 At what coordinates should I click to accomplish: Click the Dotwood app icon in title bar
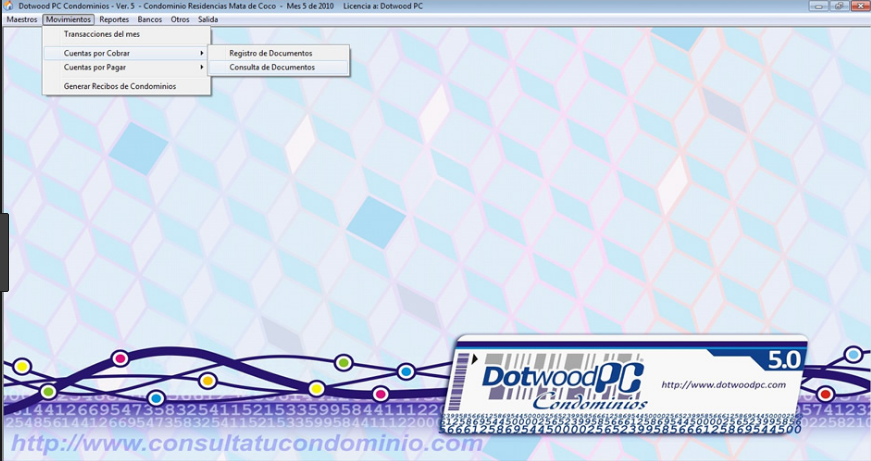pos(8,6)
